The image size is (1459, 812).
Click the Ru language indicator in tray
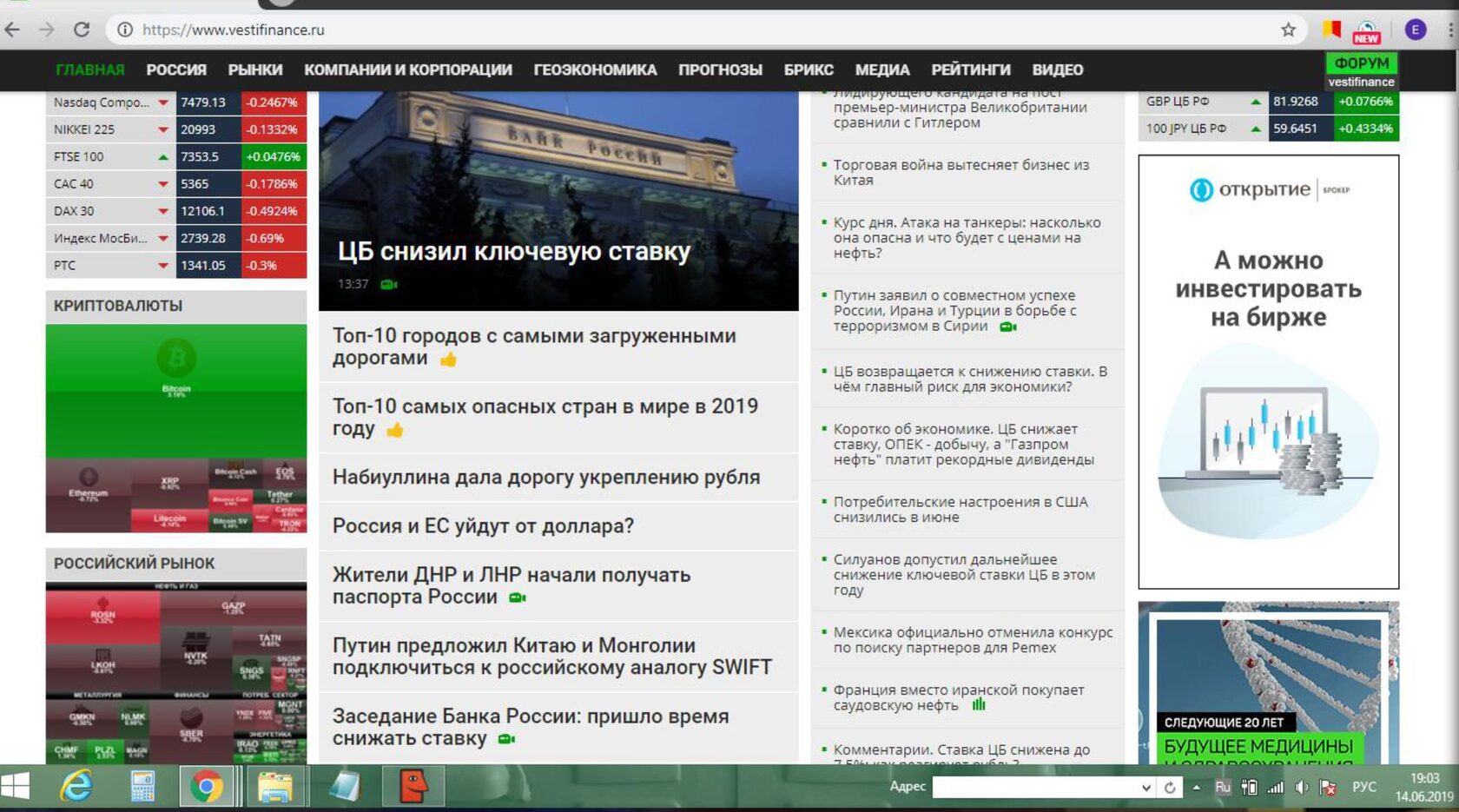(1223, 787)
